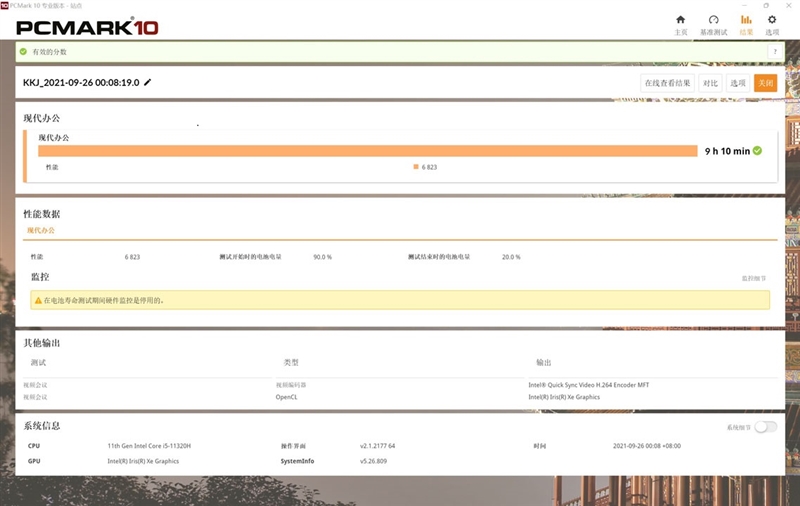Click the result name KKJ_2021-09-26 00:08:19.0
Image resolution: width=800 pixels, height=506 pixels.
(x=81, y=83)
